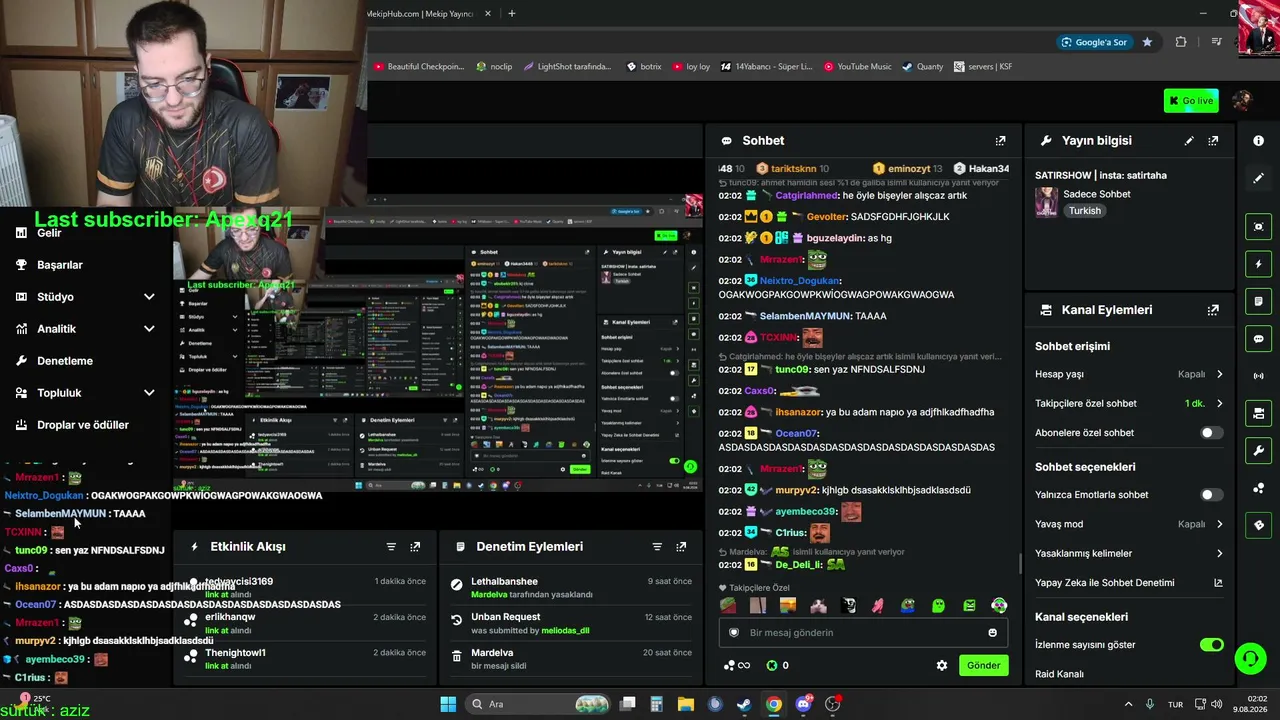Screen dimensions: 1280x720
Task: Toggle the channel actions widget in the right sidebar
Action: click(1258, 413)
